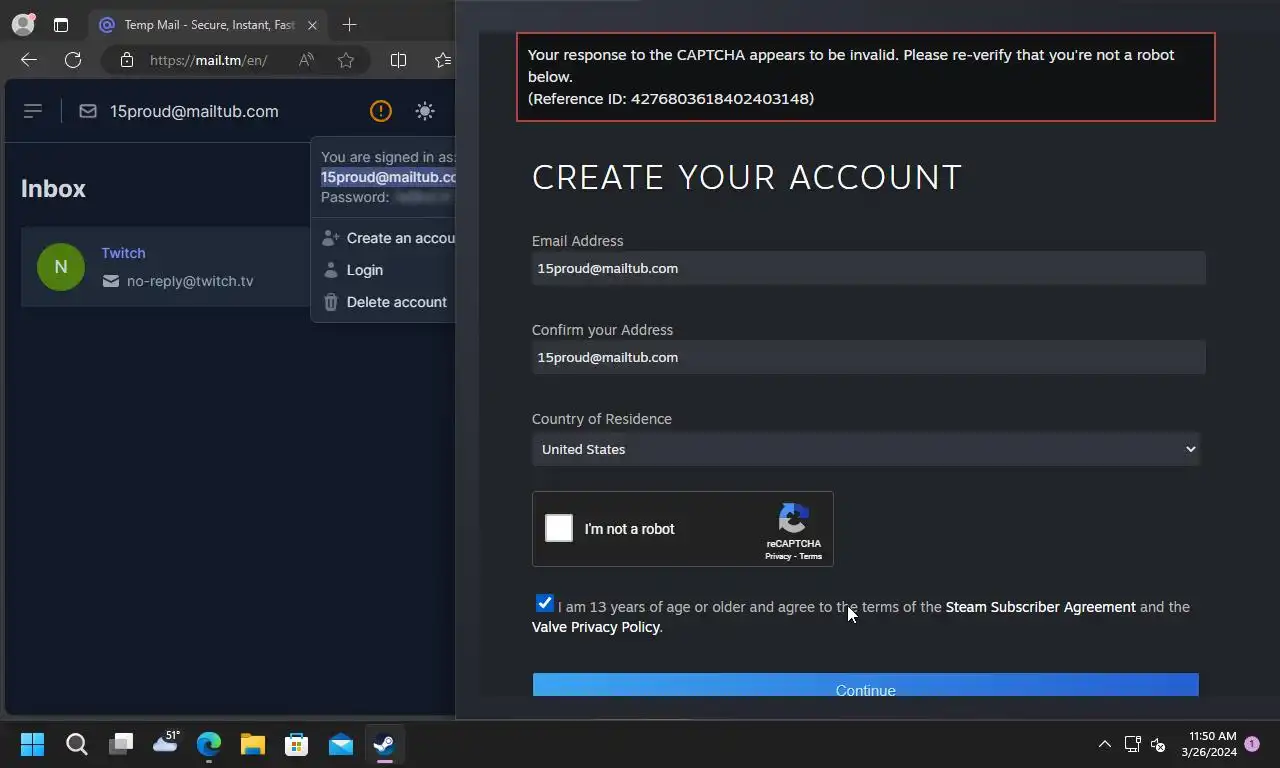Open Microsoft Store from taskbar
The width and height of the screenshot is (1280, 768).
tap(296, 744)
